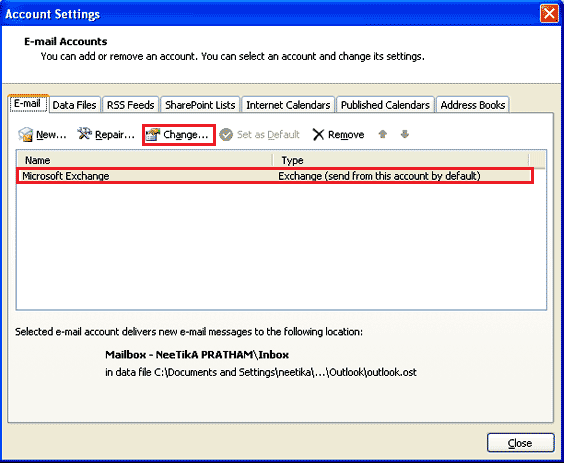Open the E-mail tab
Image resolution: width=565 pixels, height=463 pixels.
(x=28, y=104)
